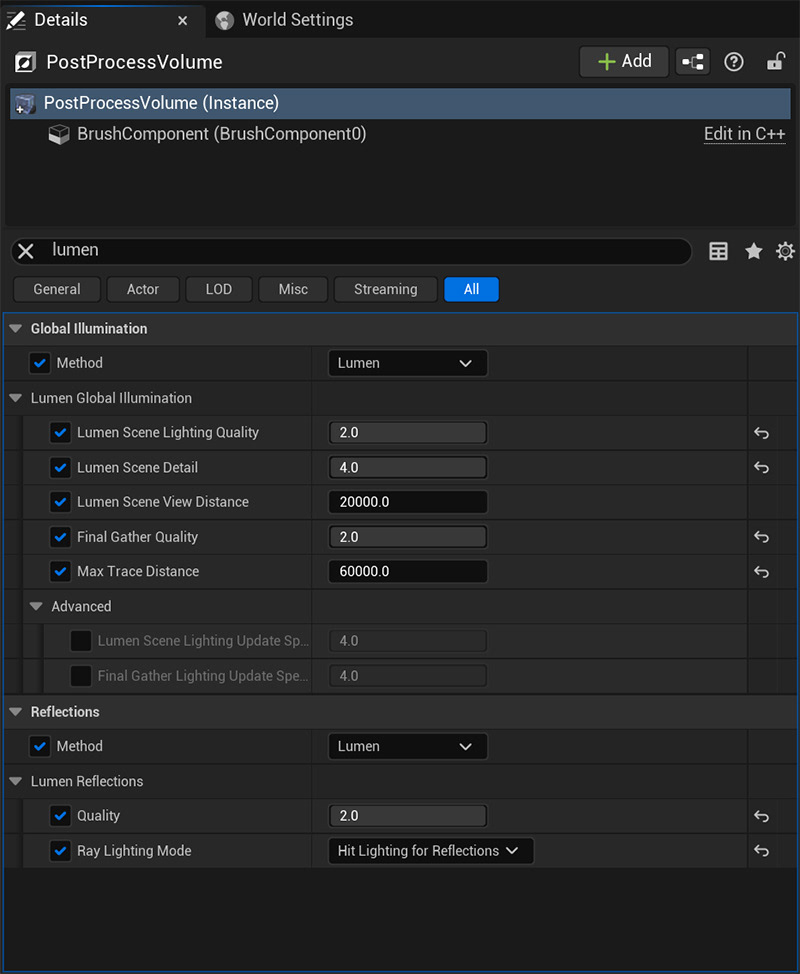Image resolution: width=800 pixels, height=974 pixels.
Task: Clear the lumen search with the X icon
Action: 26,251
